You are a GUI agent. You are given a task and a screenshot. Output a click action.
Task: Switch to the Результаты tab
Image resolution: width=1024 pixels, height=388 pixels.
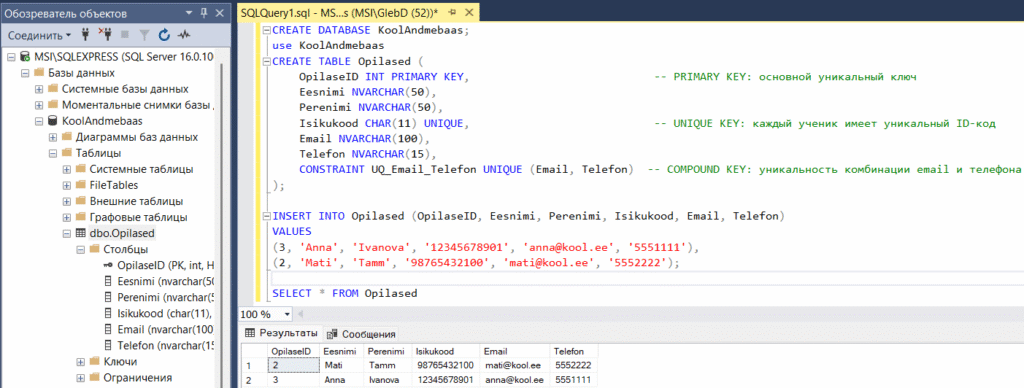tap(281, 333)
